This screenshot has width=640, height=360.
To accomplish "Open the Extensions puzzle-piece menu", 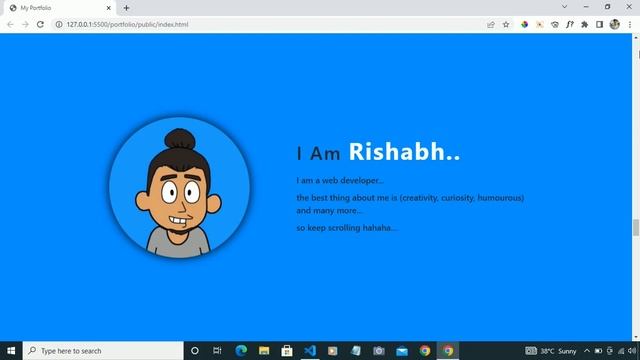I will 584,24.
